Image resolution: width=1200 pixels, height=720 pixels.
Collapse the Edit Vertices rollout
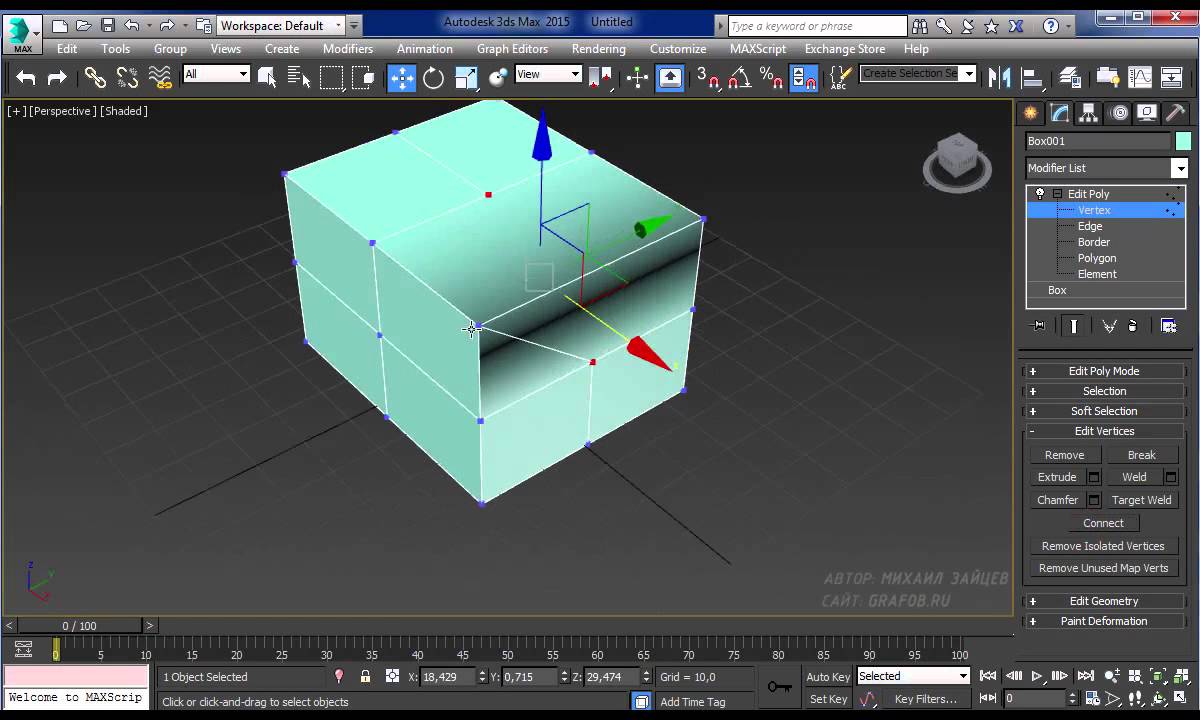(1104, 431)
